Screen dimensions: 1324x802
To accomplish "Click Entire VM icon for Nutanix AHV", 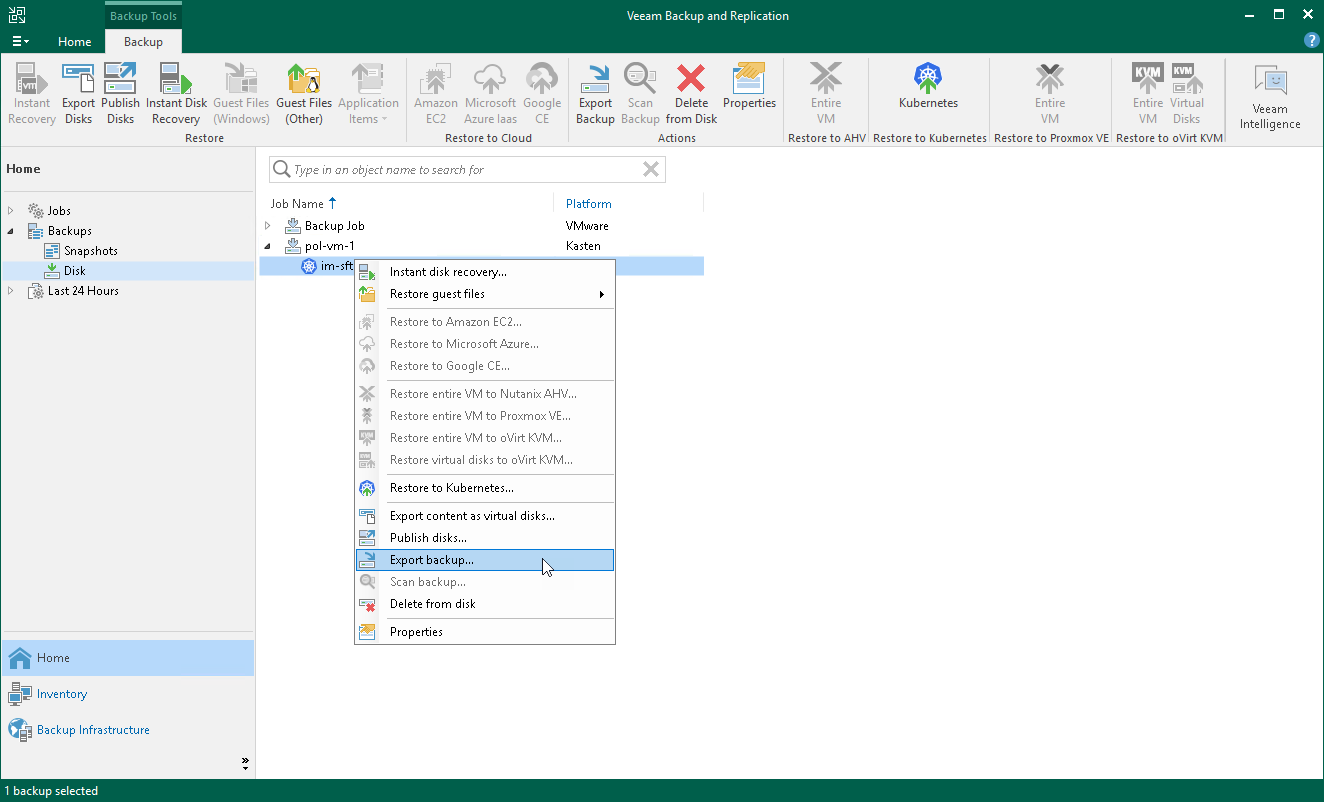I will coord(826,94).
